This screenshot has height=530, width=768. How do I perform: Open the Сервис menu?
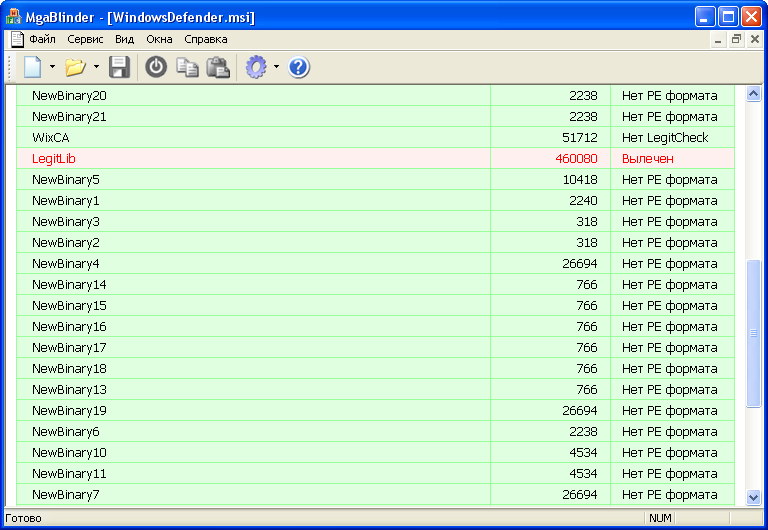point(86,40)
